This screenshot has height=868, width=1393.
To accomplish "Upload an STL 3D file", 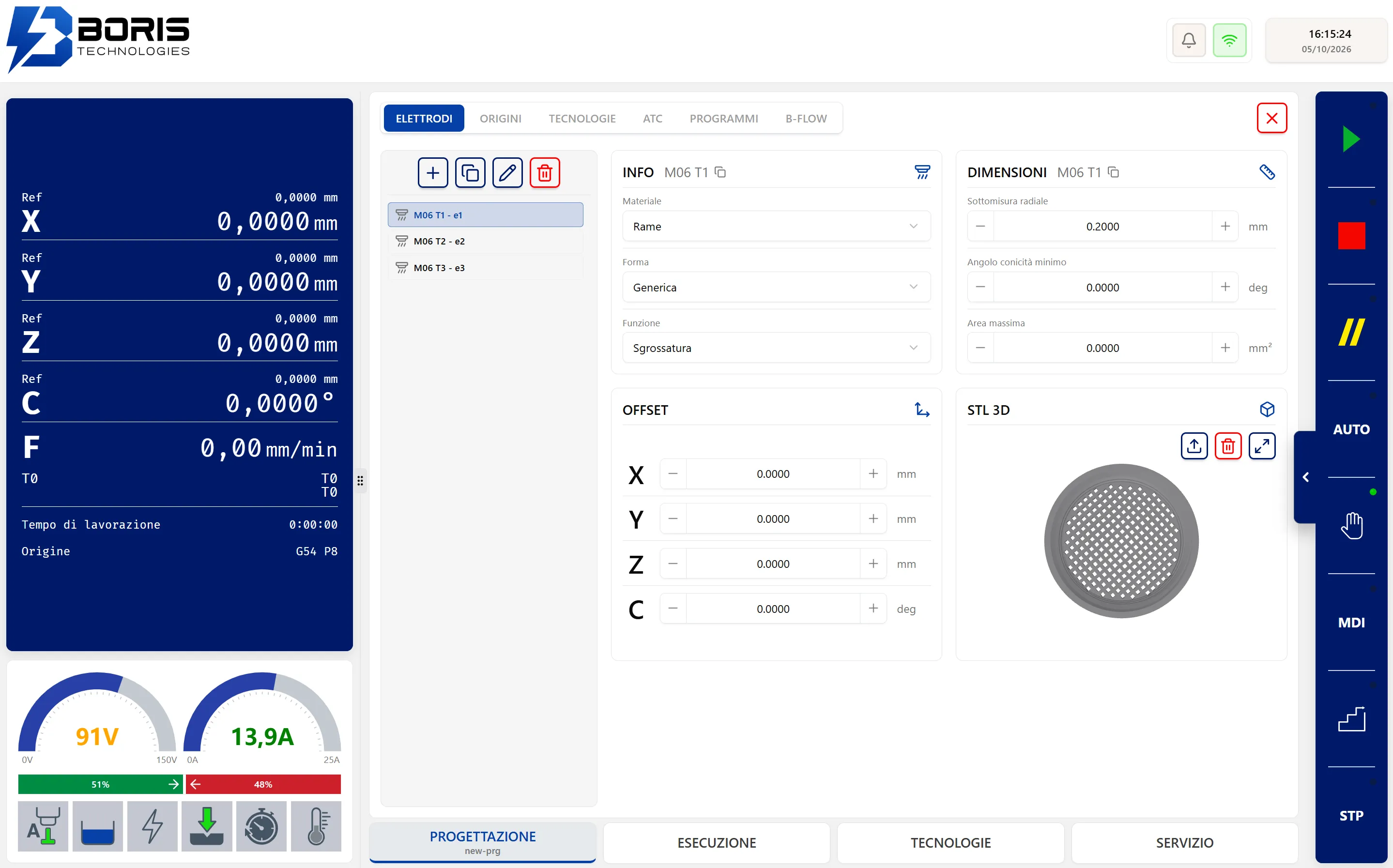I will (x=1194, y=446).
